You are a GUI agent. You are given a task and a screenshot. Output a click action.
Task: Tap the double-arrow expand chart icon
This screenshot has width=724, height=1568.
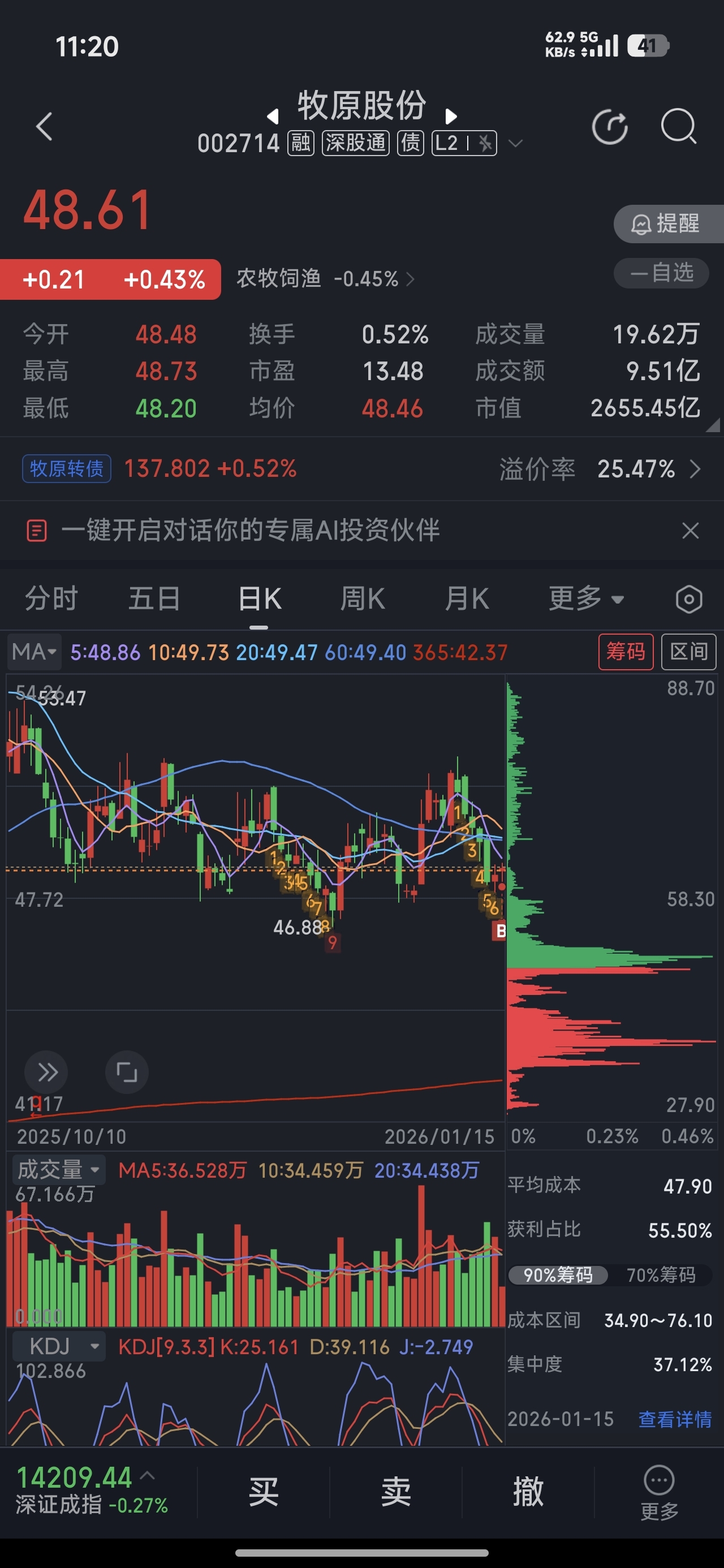coord(47,1072)
